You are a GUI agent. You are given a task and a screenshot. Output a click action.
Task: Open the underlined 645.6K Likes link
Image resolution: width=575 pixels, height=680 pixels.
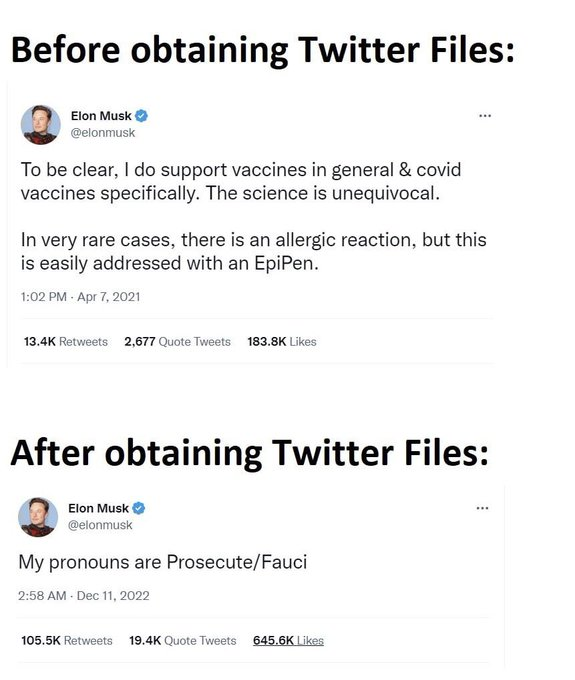pos(288,641)
